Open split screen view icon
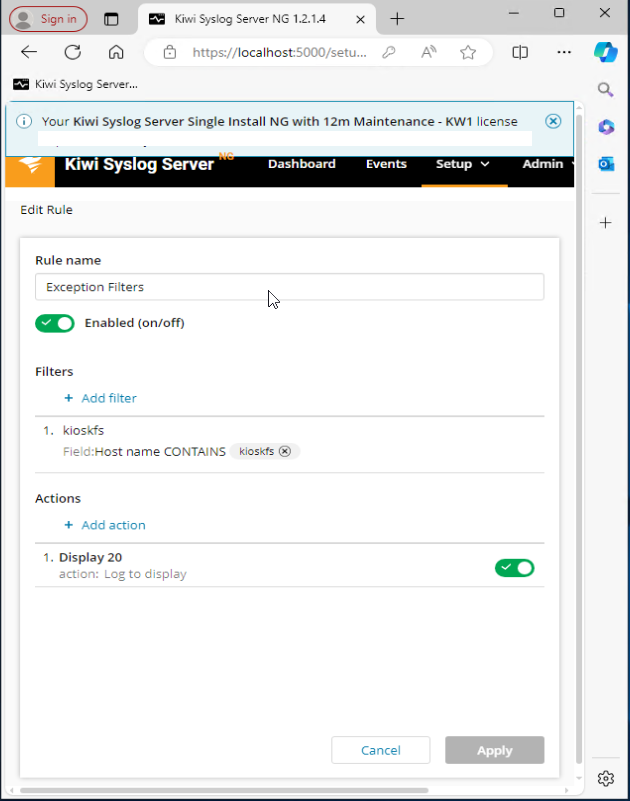 click(520, 52)
